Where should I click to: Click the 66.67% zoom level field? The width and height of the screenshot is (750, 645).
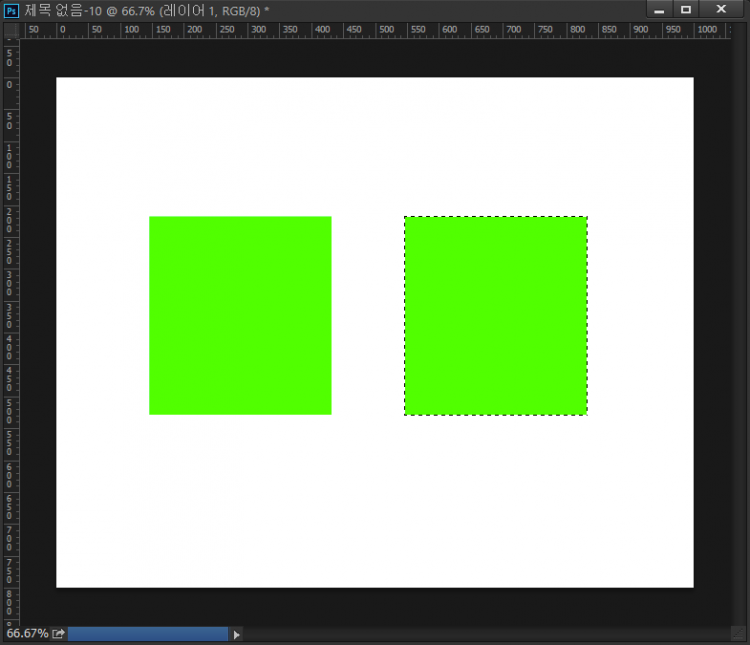point(27,634)
